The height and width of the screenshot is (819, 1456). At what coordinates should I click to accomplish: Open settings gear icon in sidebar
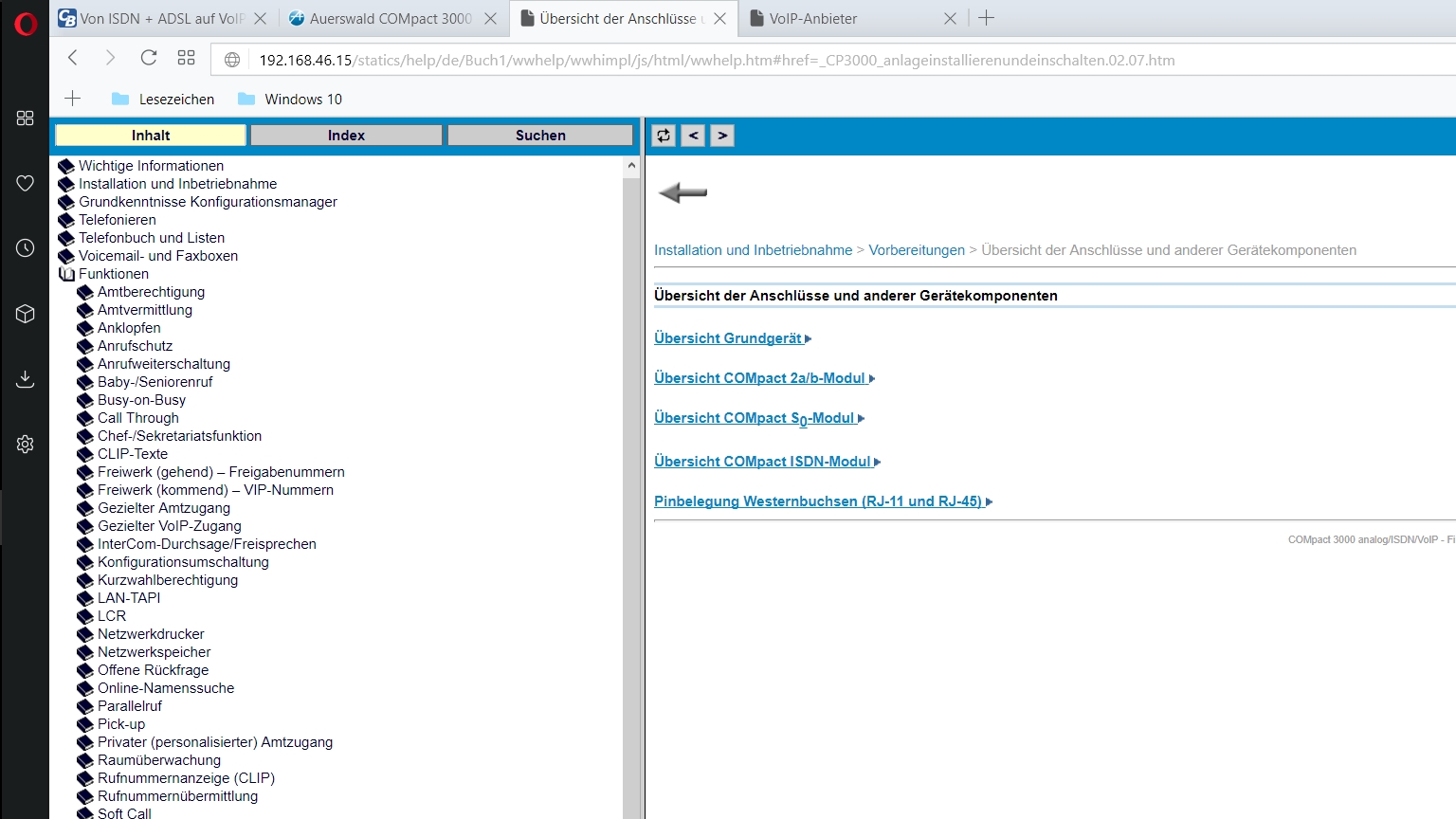click(26, 444)
